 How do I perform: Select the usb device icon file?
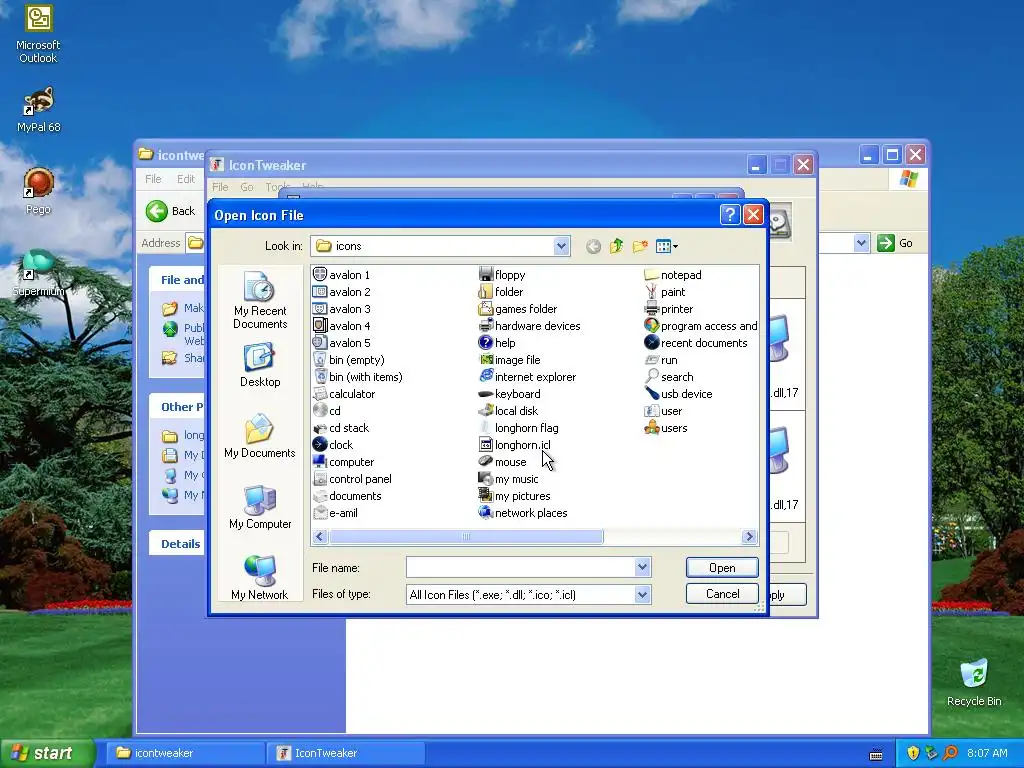pyautogui.click(x=679, y=394)
